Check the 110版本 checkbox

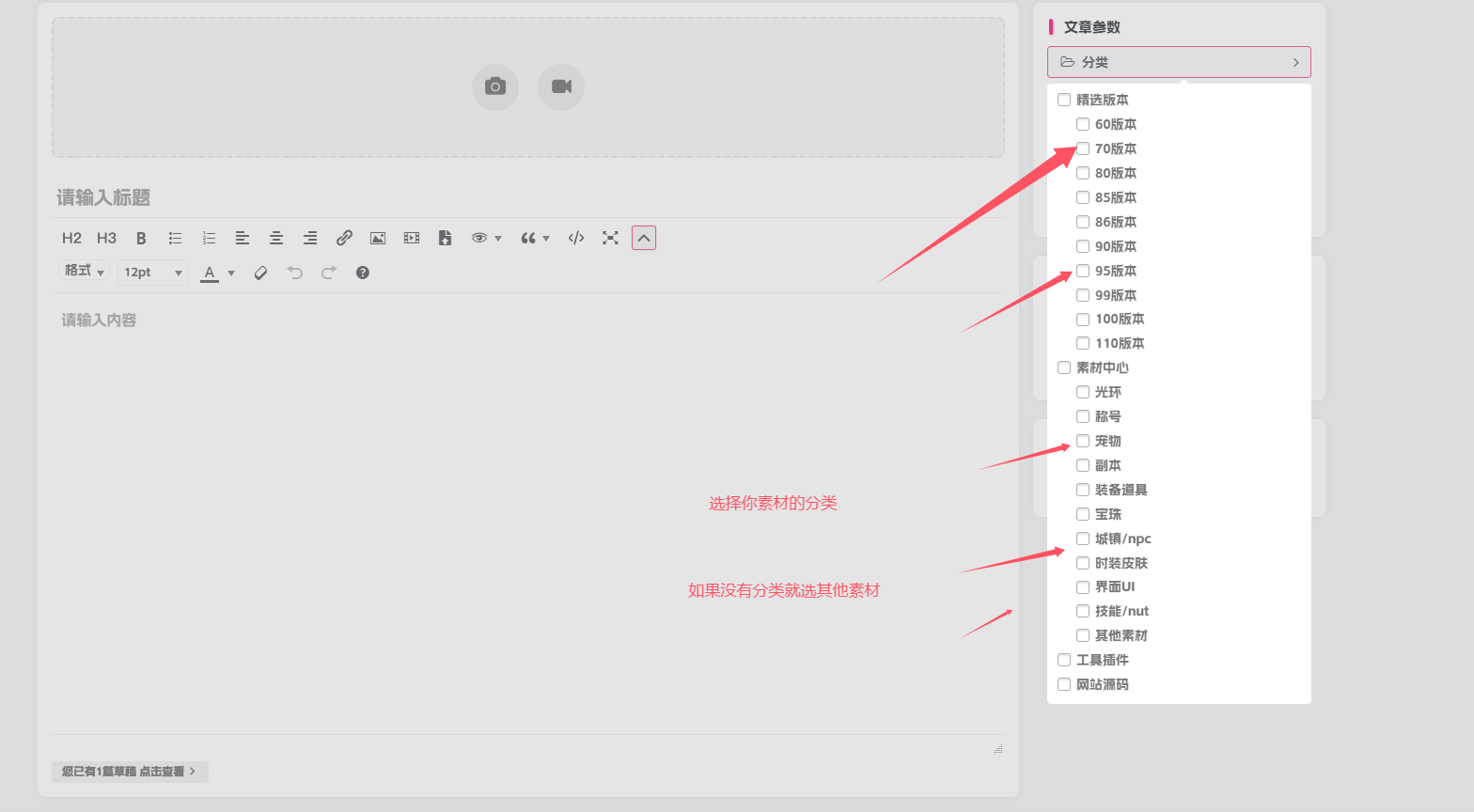pyautogui.click(x=1083, y=343)
